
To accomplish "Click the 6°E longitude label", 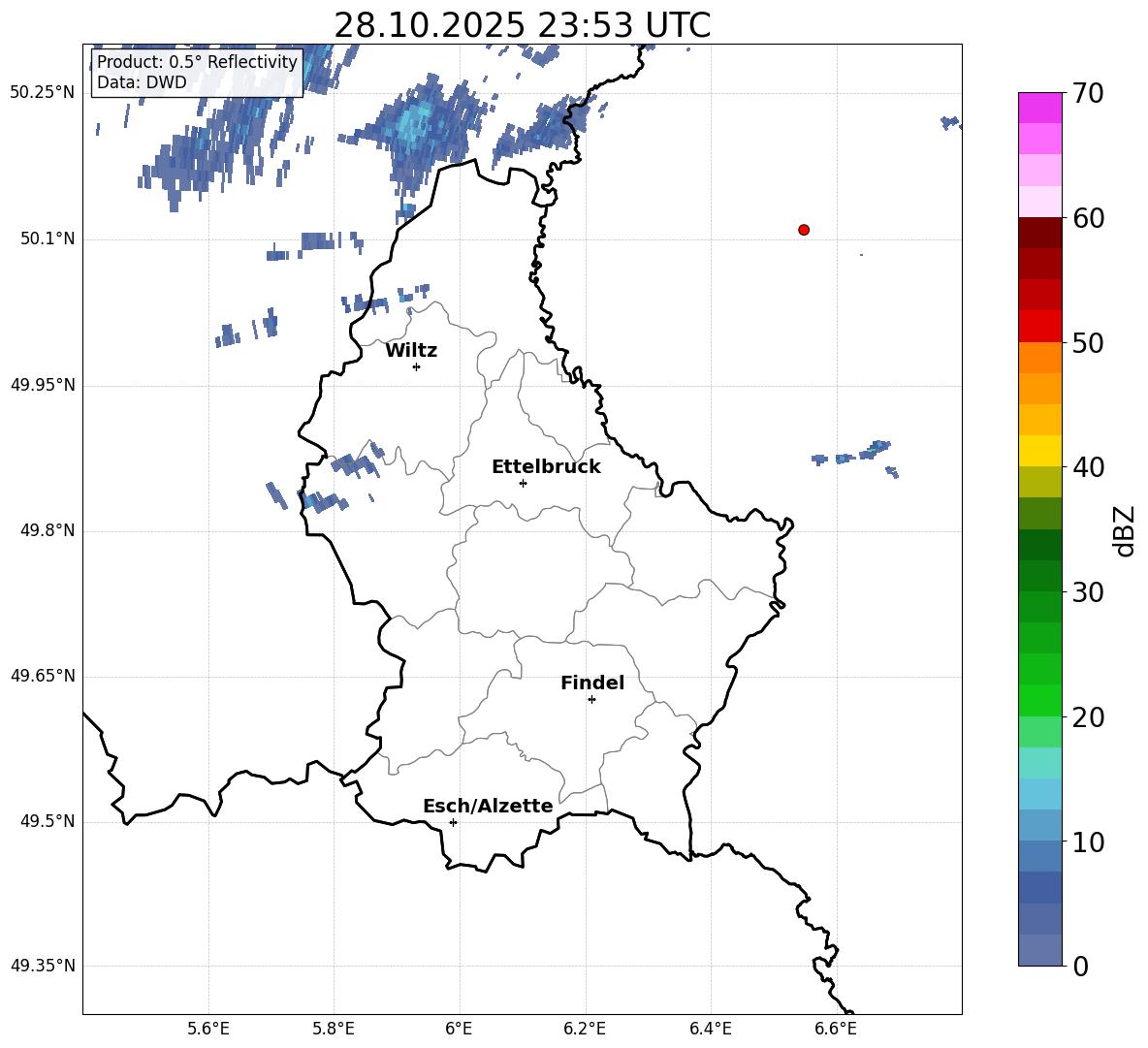I will click(459, 1030).
